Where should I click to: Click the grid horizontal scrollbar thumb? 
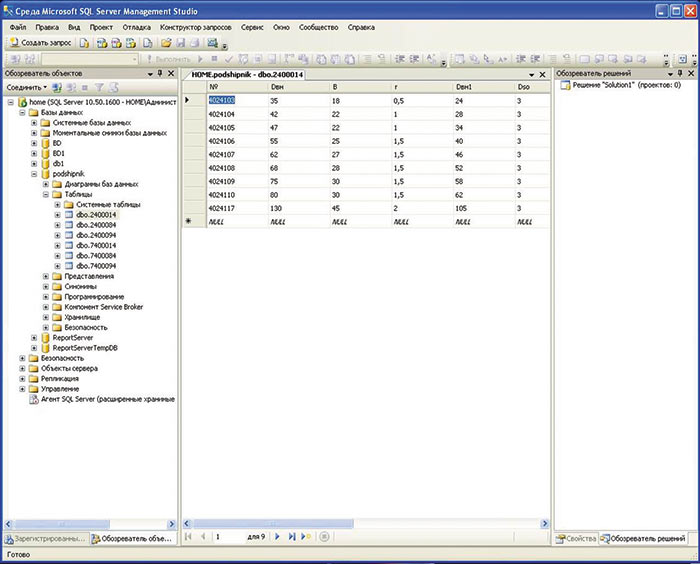(273, 523)
